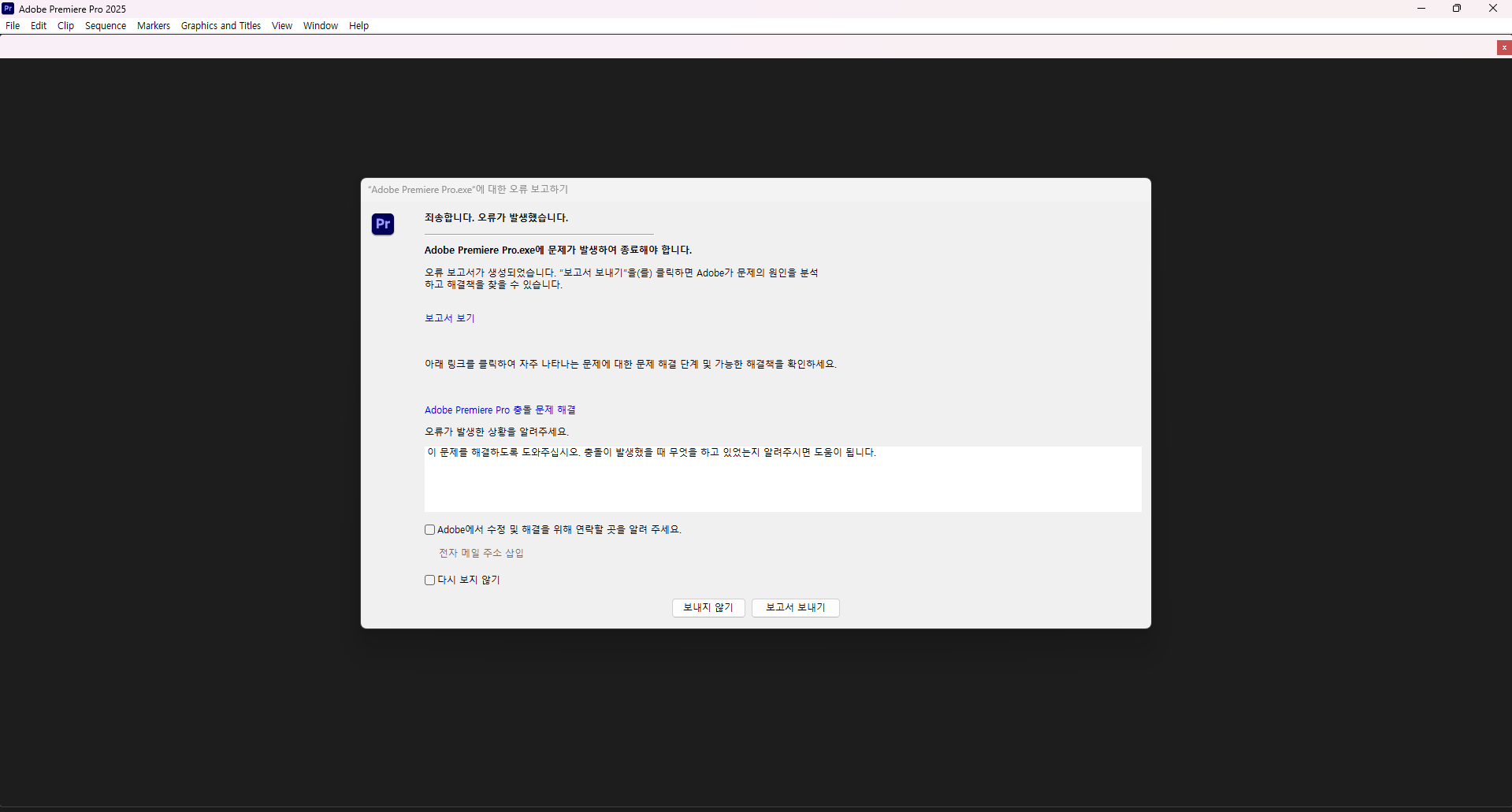Open the Sequence menu
This screenshot has height=812, width=1512.
click(x=105, y=25)
